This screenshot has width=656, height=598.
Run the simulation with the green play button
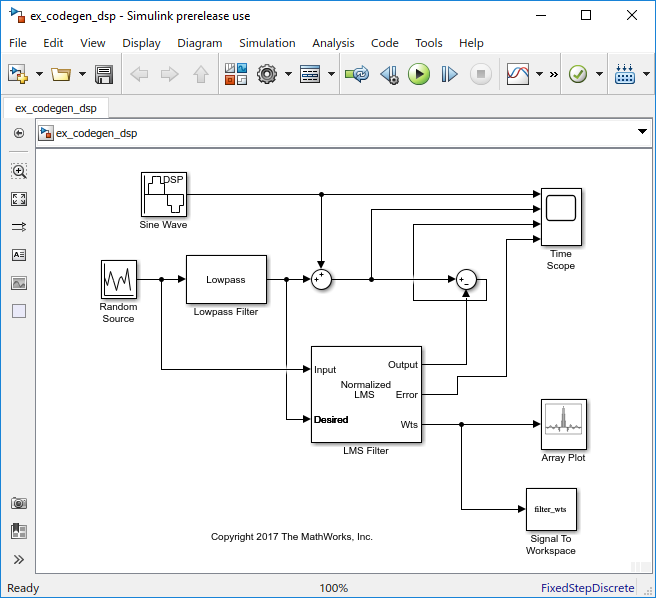click(418, 74)
